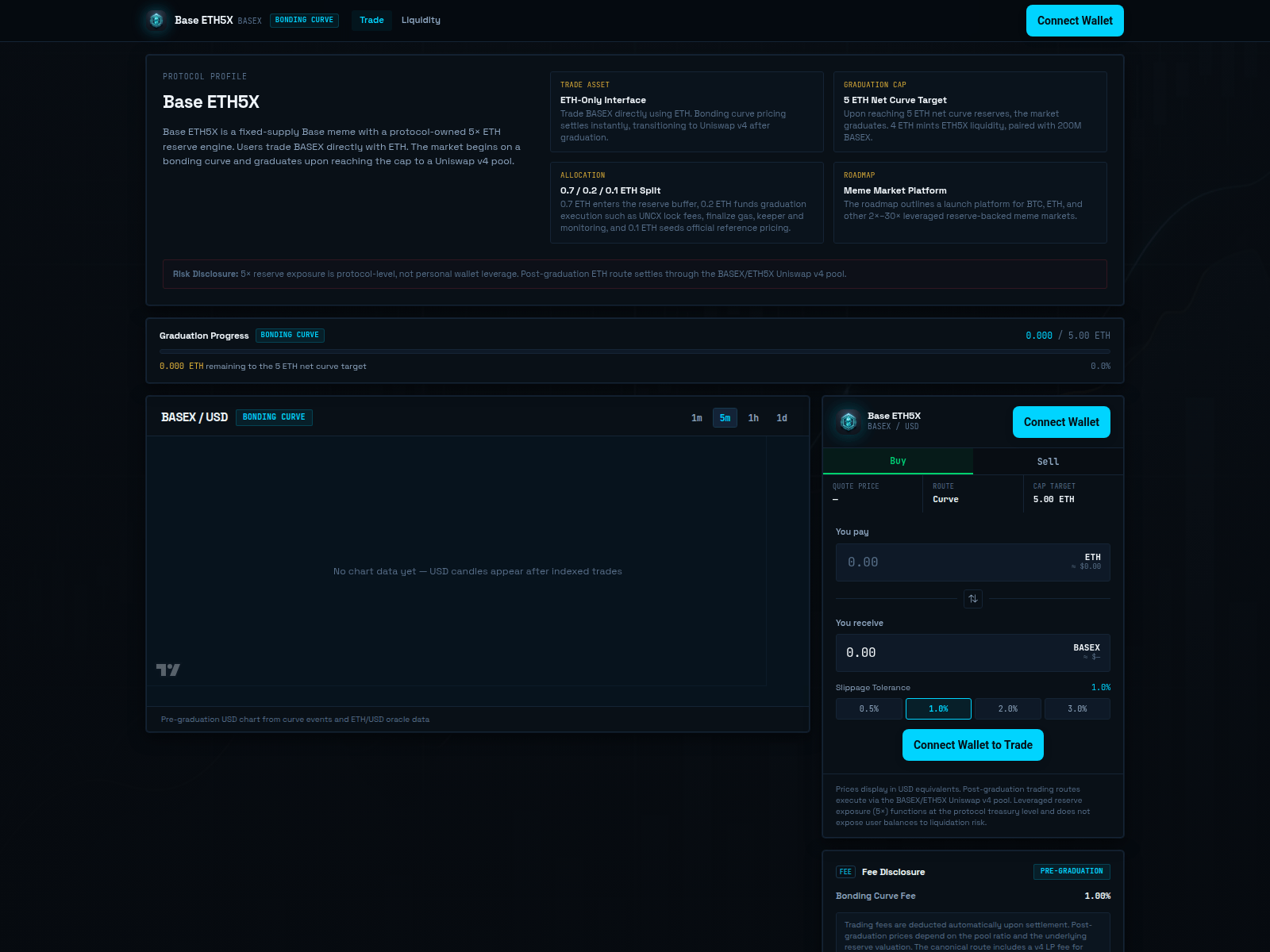Click the Allocation info card

click(687, 202)
